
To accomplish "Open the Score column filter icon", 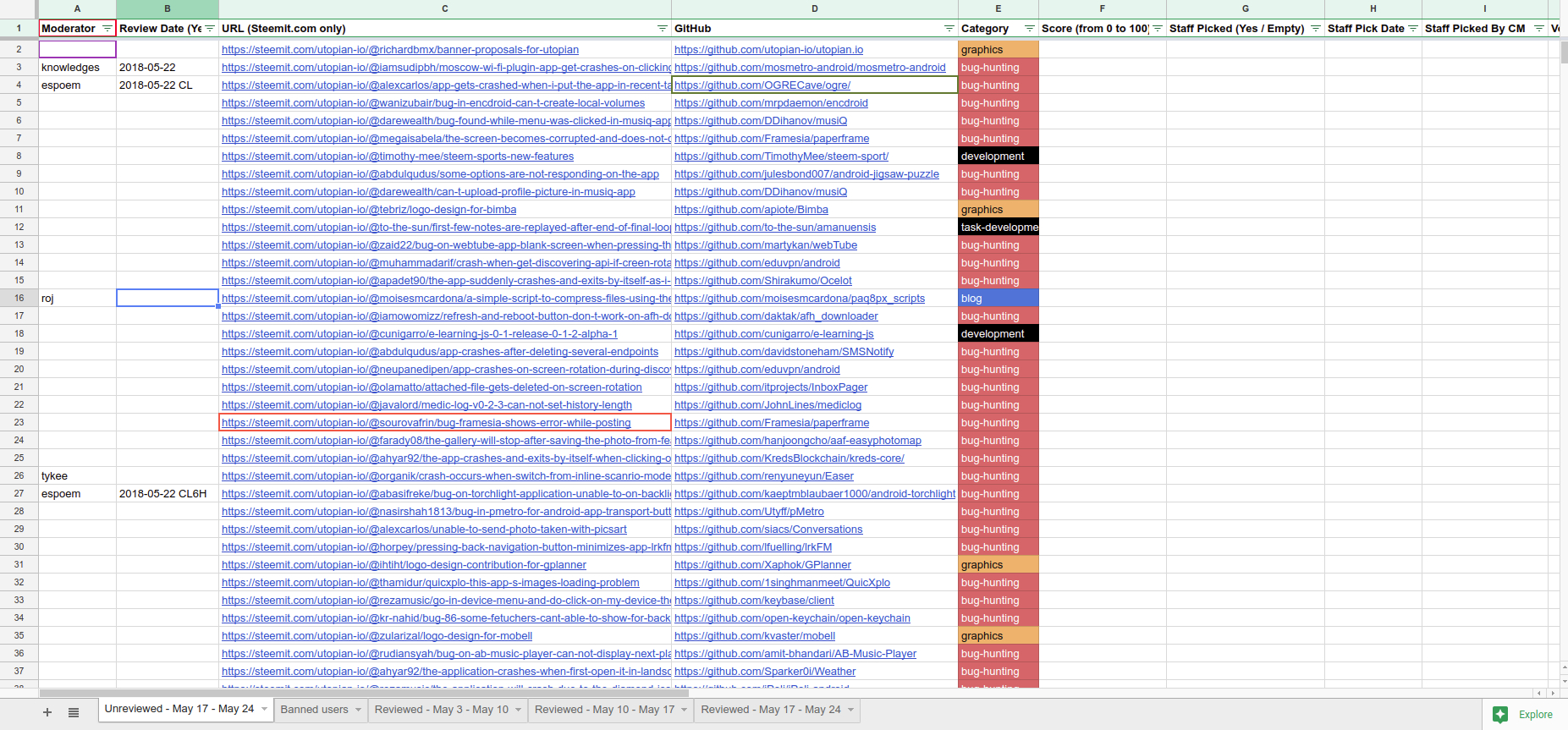I will [x=1158, y=29].
